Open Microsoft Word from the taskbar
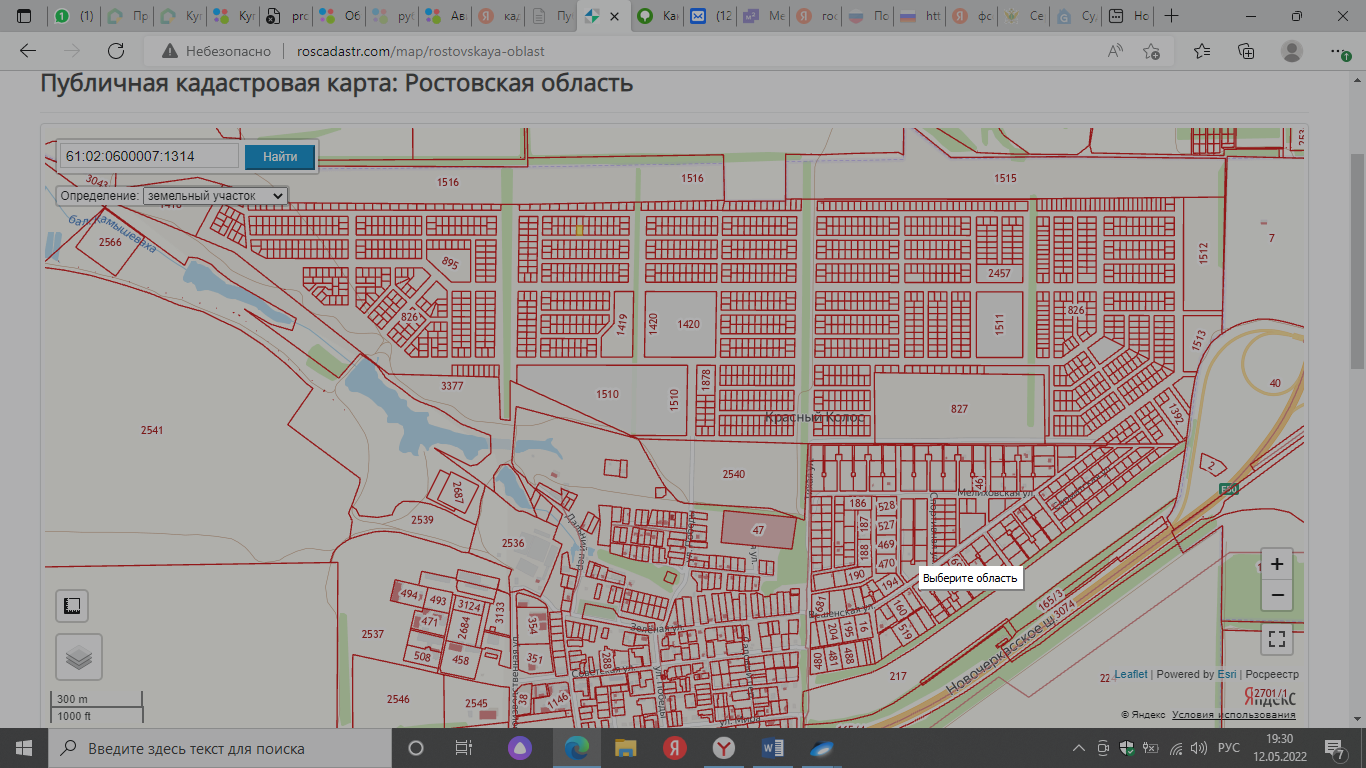The height and width of the screenshot is (768, 1366). [773, 748]
